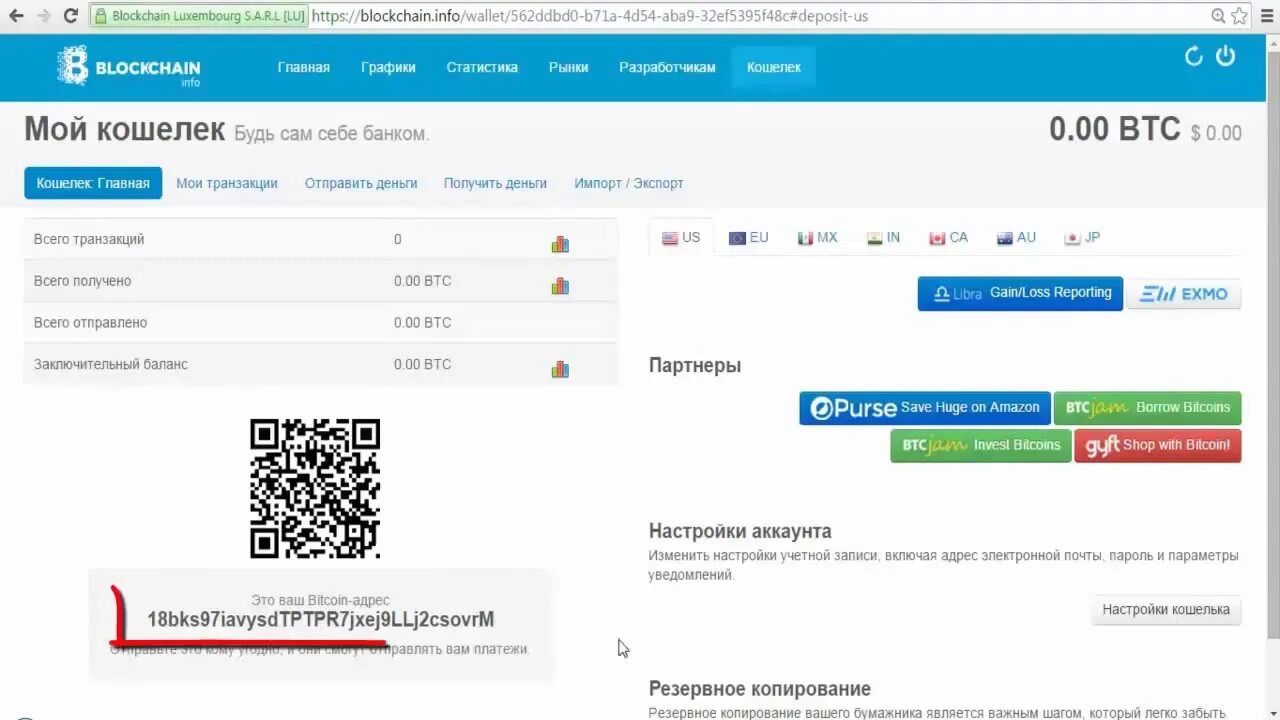Image resolution: width=1280 pixels, height=720 pixels.
Task: Open Главная in the top navigation
Action: 303,67
